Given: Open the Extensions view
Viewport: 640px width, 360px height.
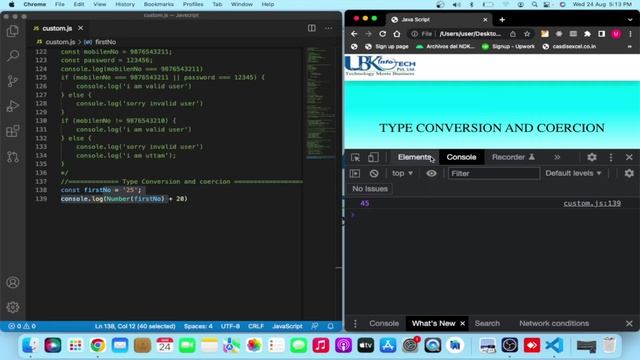Looking at the screenshot, I should tap(13, 131).
